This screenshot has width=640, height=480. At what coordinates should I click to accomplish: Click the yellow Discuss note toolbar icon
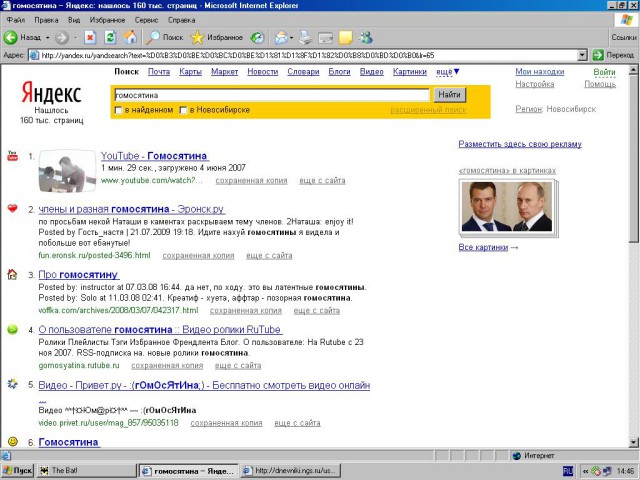(345, 38)
